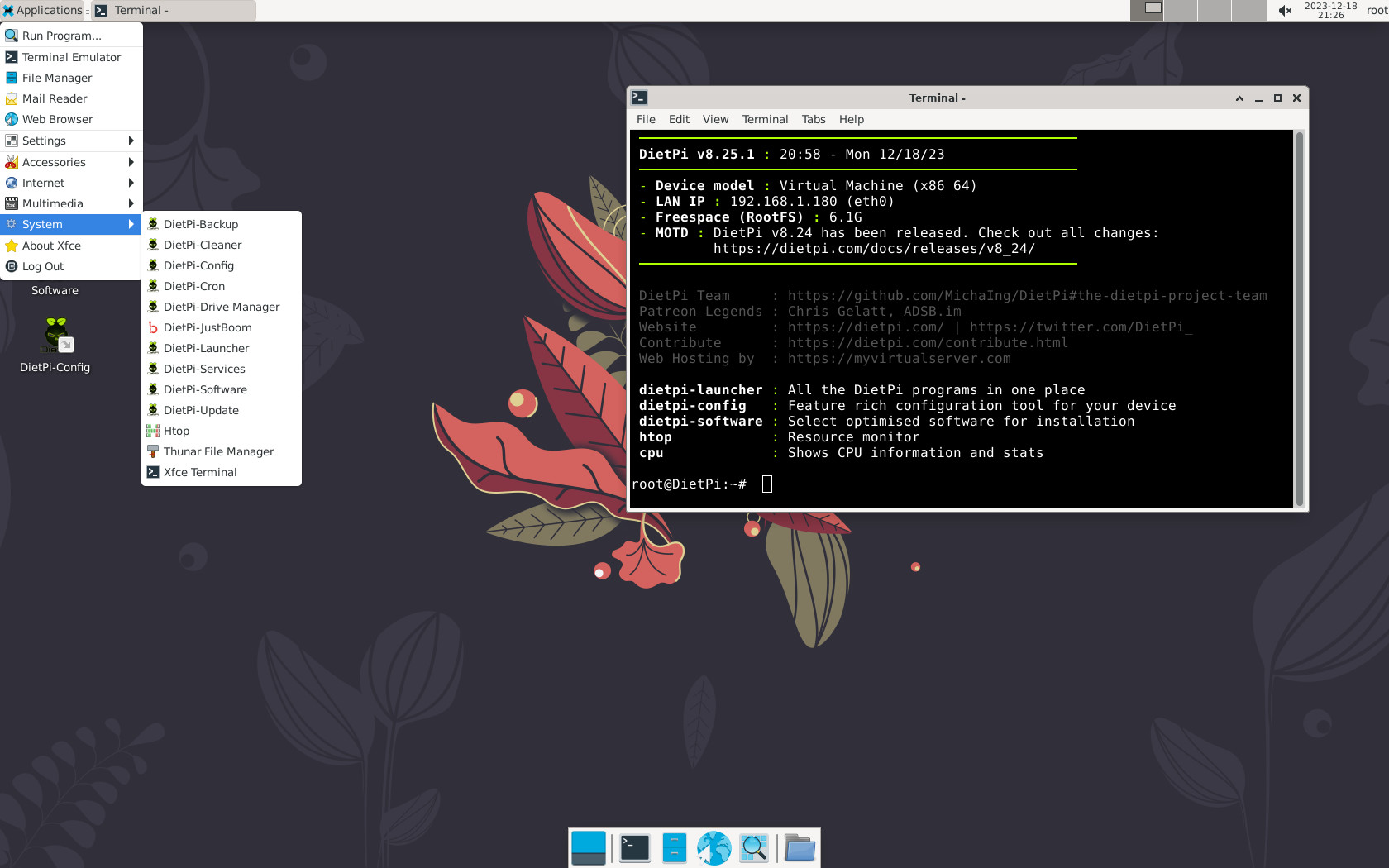
Task: Click the Terminal taskbar button in top panel
Action: [173, 10]
